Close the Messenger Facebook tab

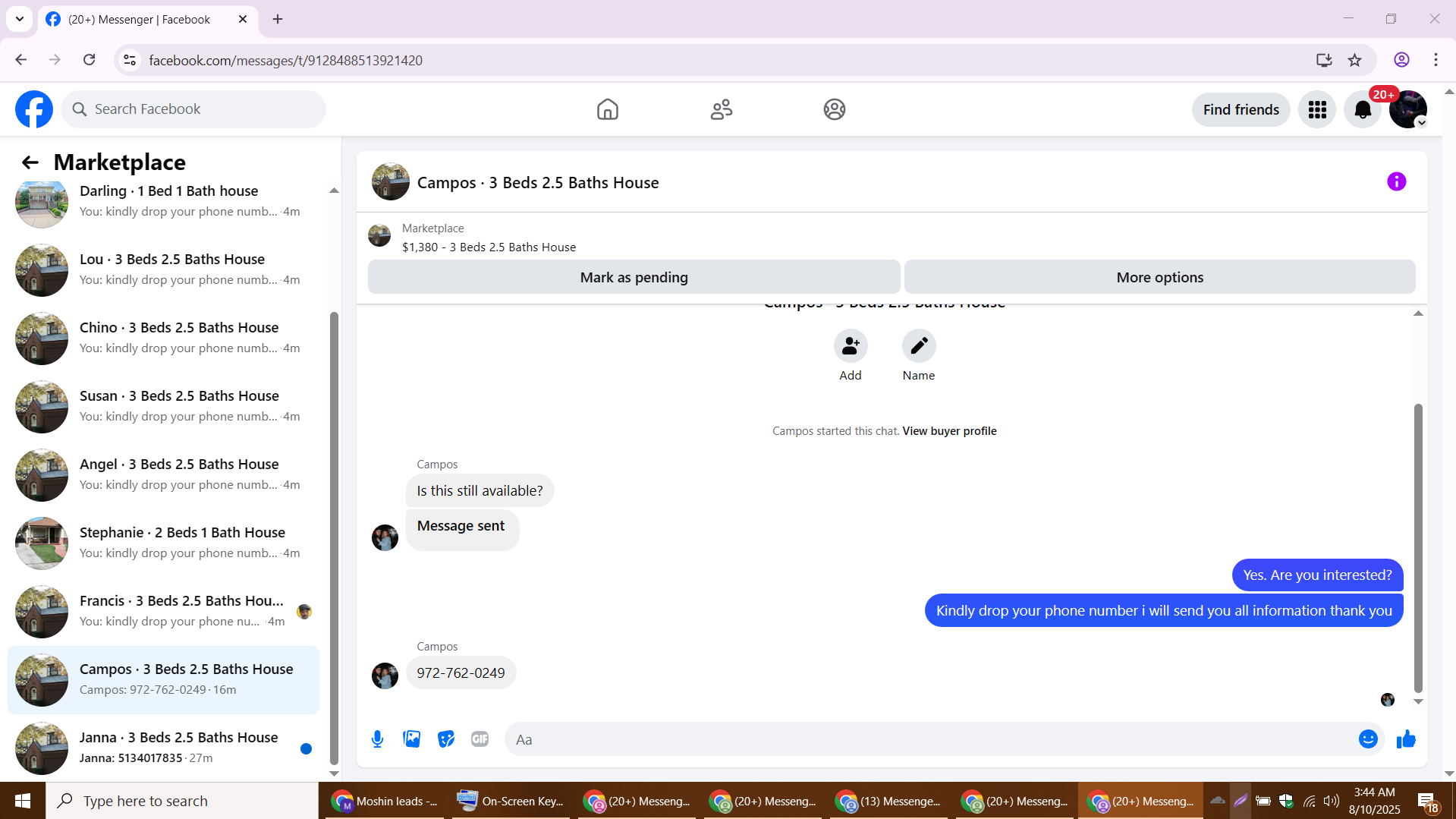click(243, 19)
